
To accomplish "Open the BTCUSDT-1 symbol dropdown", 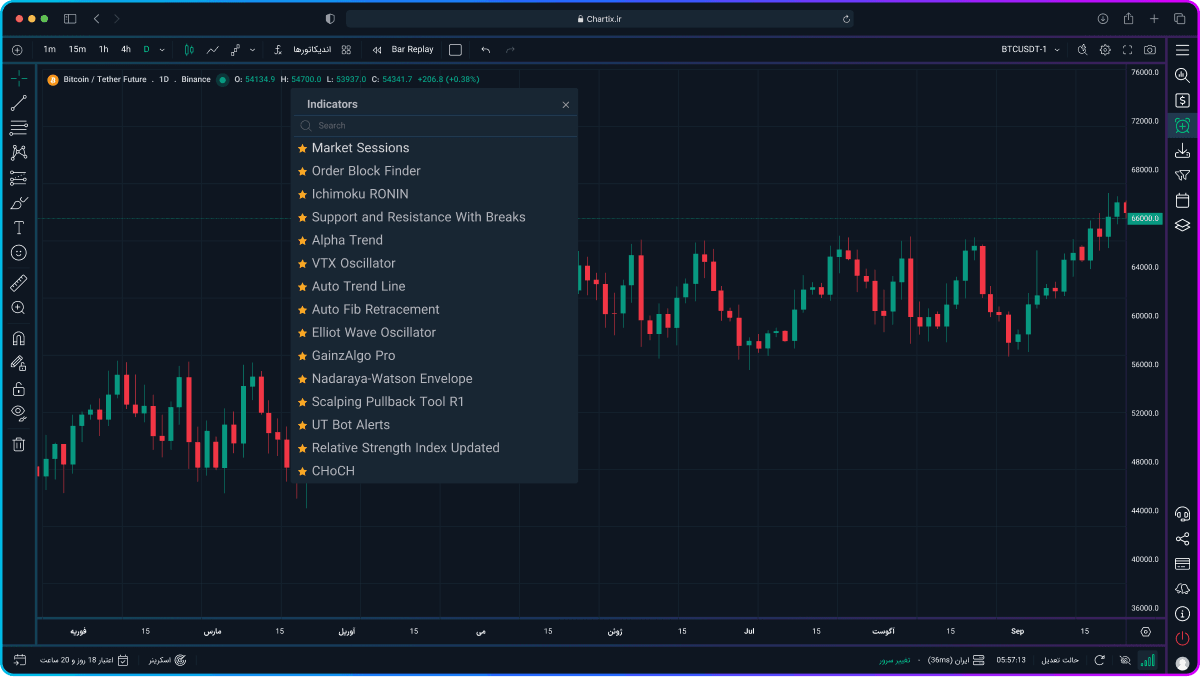I will coord(1030,49).
